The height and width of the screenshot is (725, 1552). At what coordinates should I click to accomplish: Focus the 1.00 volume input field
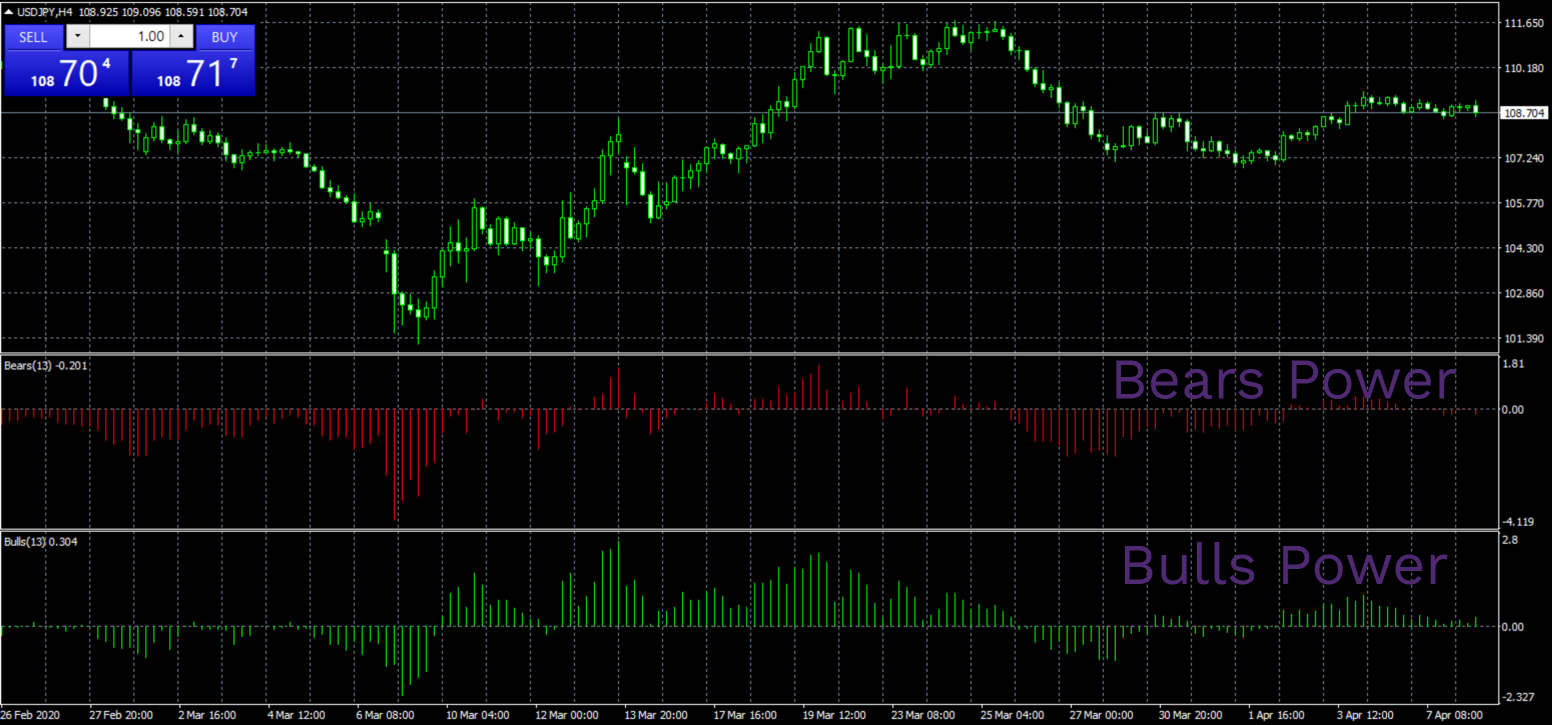(130, 36)
